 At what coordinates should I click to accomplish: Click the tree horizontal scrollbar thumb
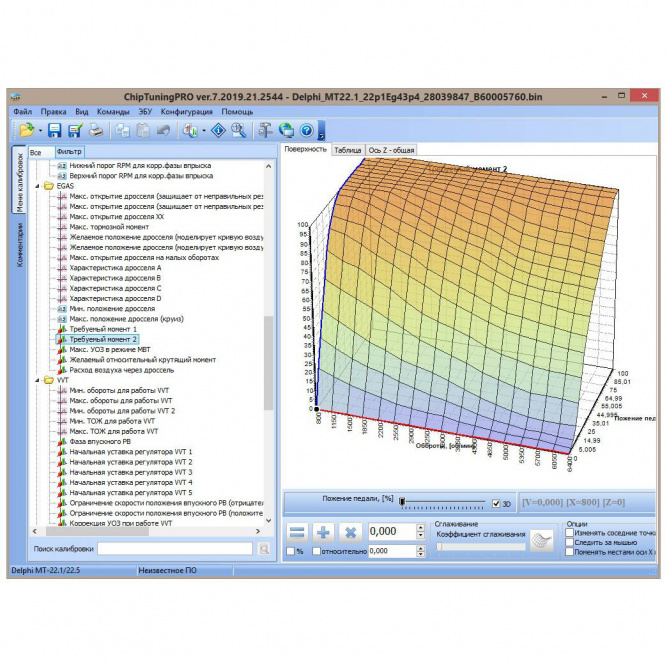coord(97,531)
